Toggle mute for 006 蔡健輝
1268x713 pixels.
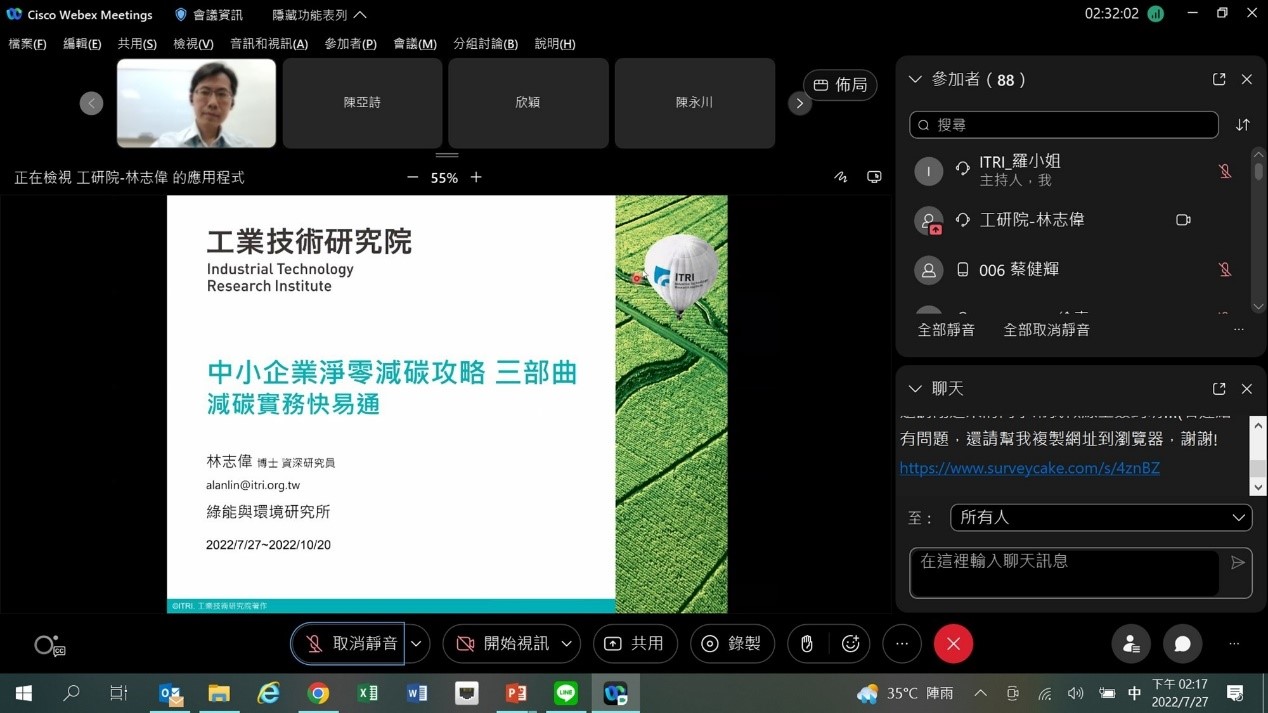point(1224,270)
